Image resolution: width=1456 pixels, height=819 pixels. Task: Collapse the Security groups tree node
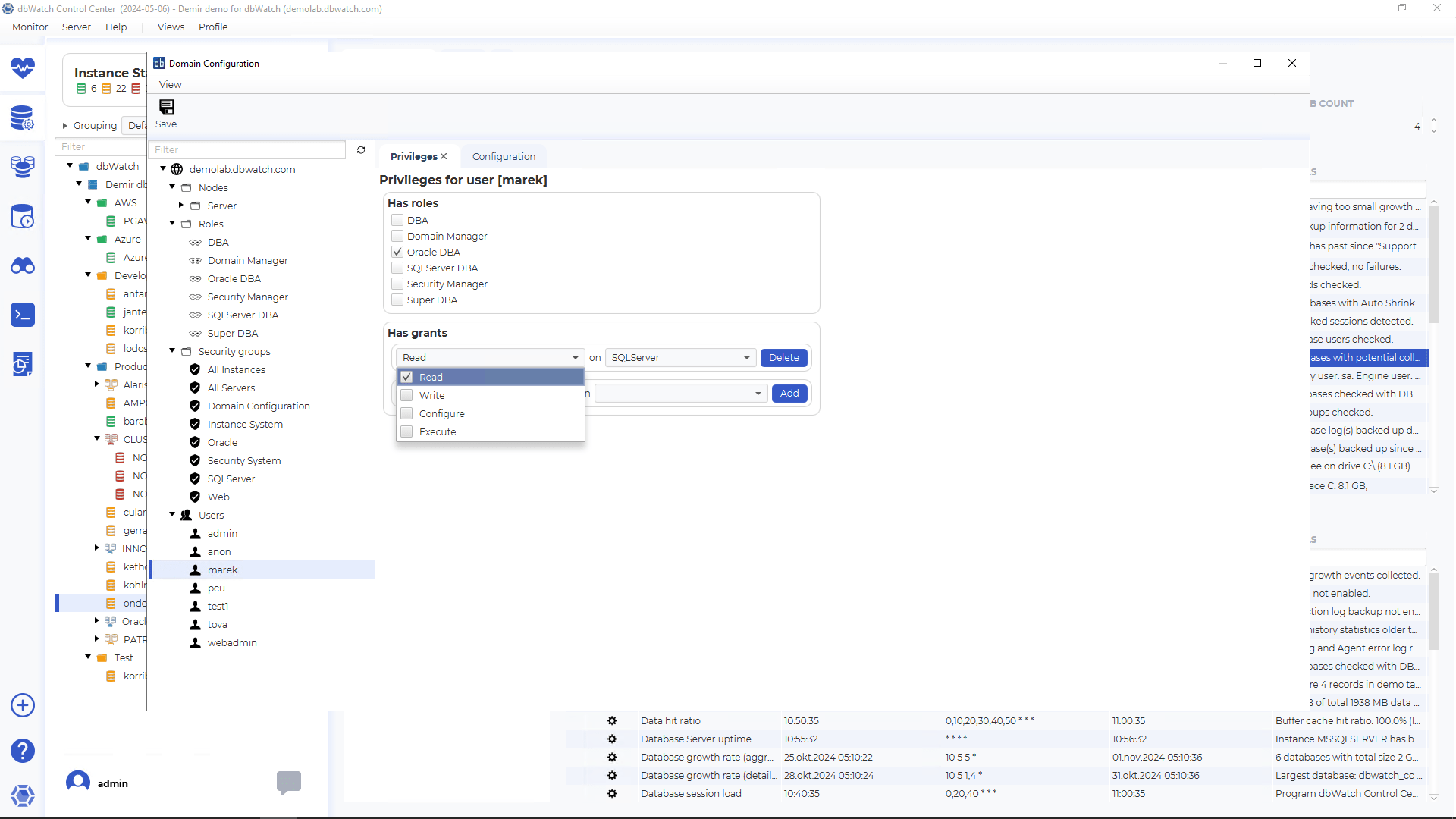coord(172,351)
